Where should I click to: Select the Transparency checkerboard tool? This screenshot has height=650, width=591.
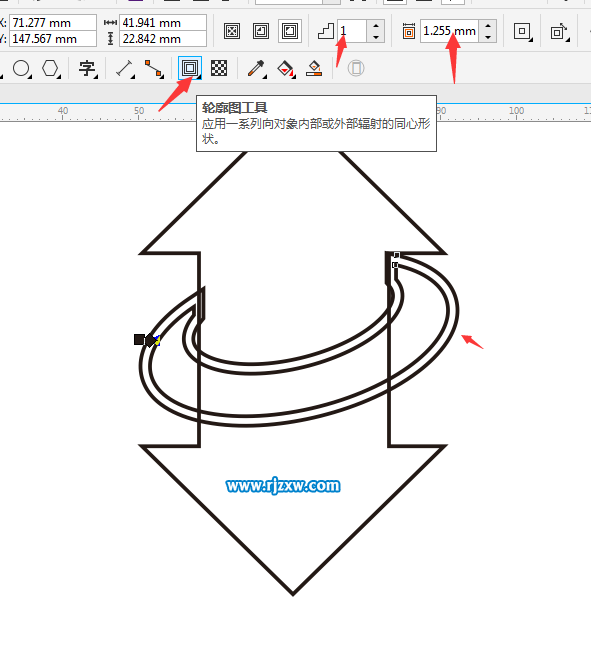click(219, 68)
